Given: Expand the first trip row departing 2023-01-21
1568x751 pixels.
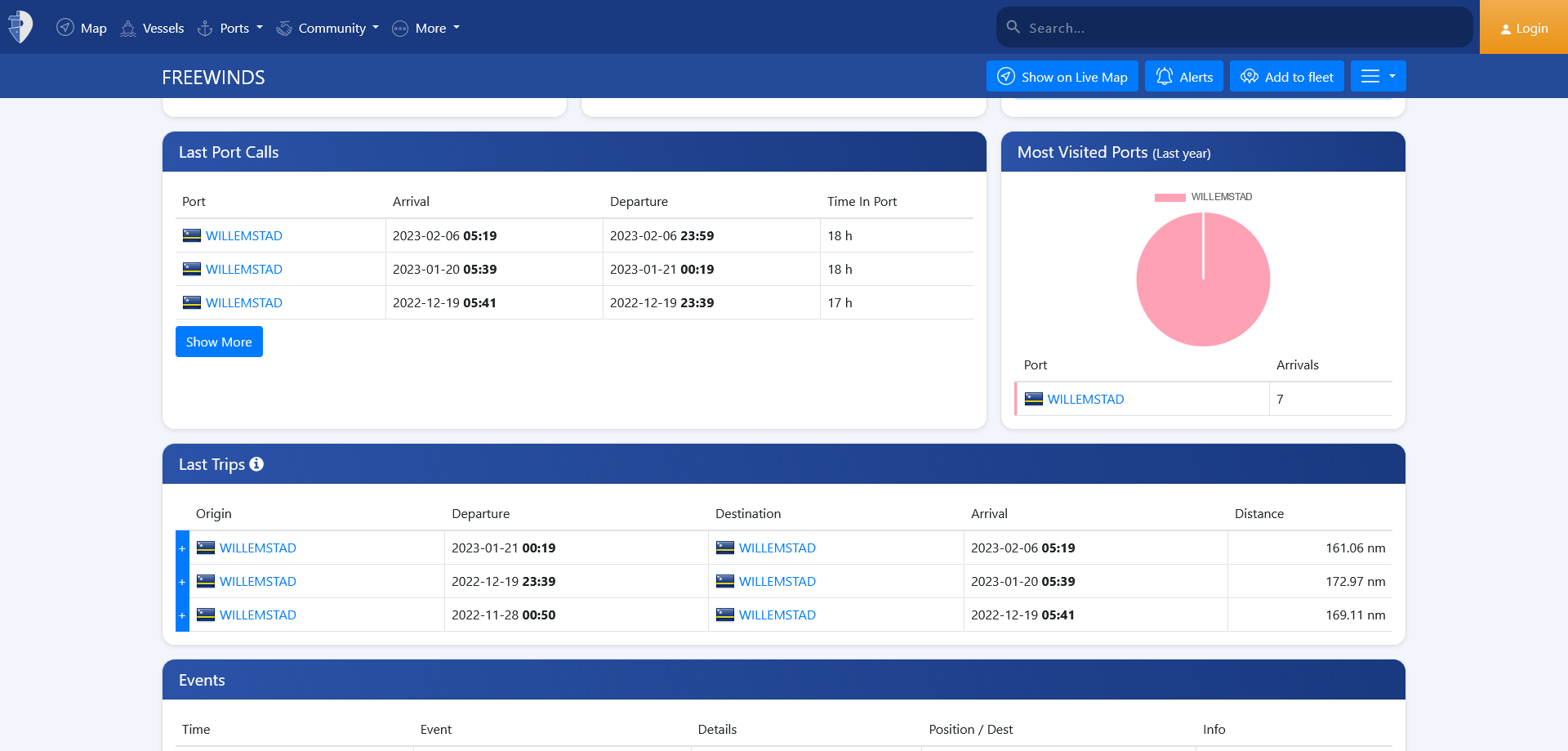Looking at the screenshot, I should pos(182,548).
